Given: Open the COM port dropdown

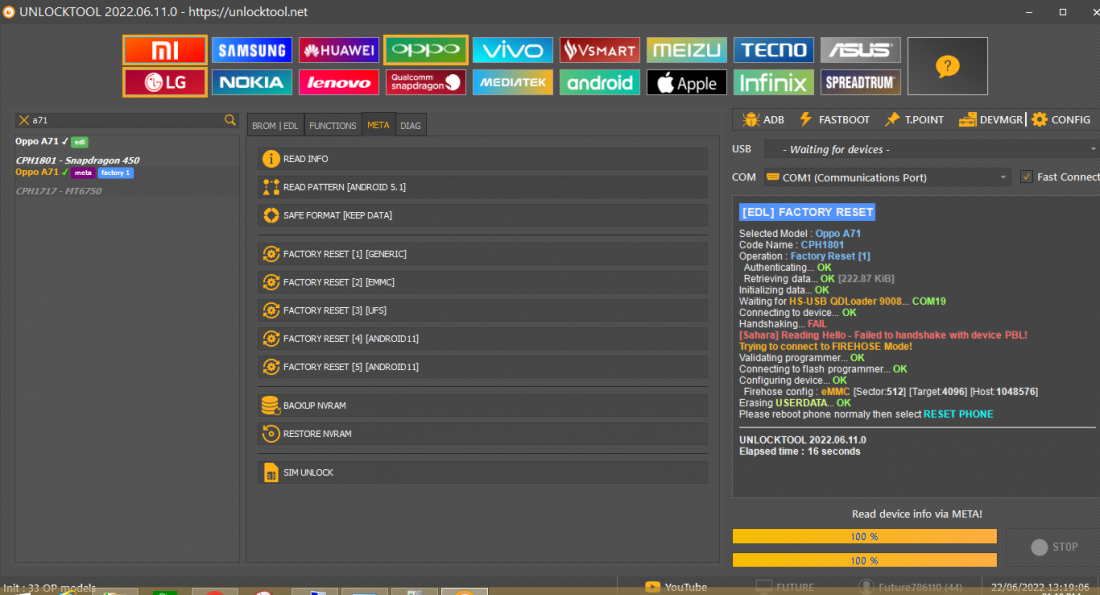Looking at the screenshot, I should 887,178.
